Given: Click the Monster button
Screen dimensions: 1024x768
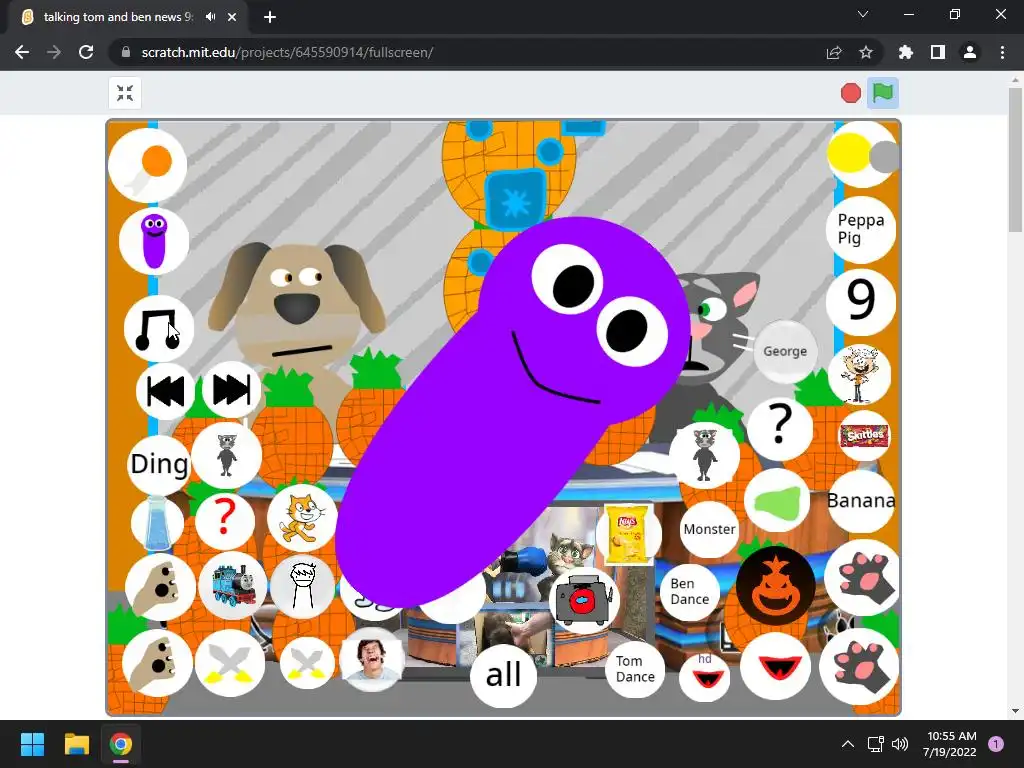Looking at the screenshot, I should point(709,529).
